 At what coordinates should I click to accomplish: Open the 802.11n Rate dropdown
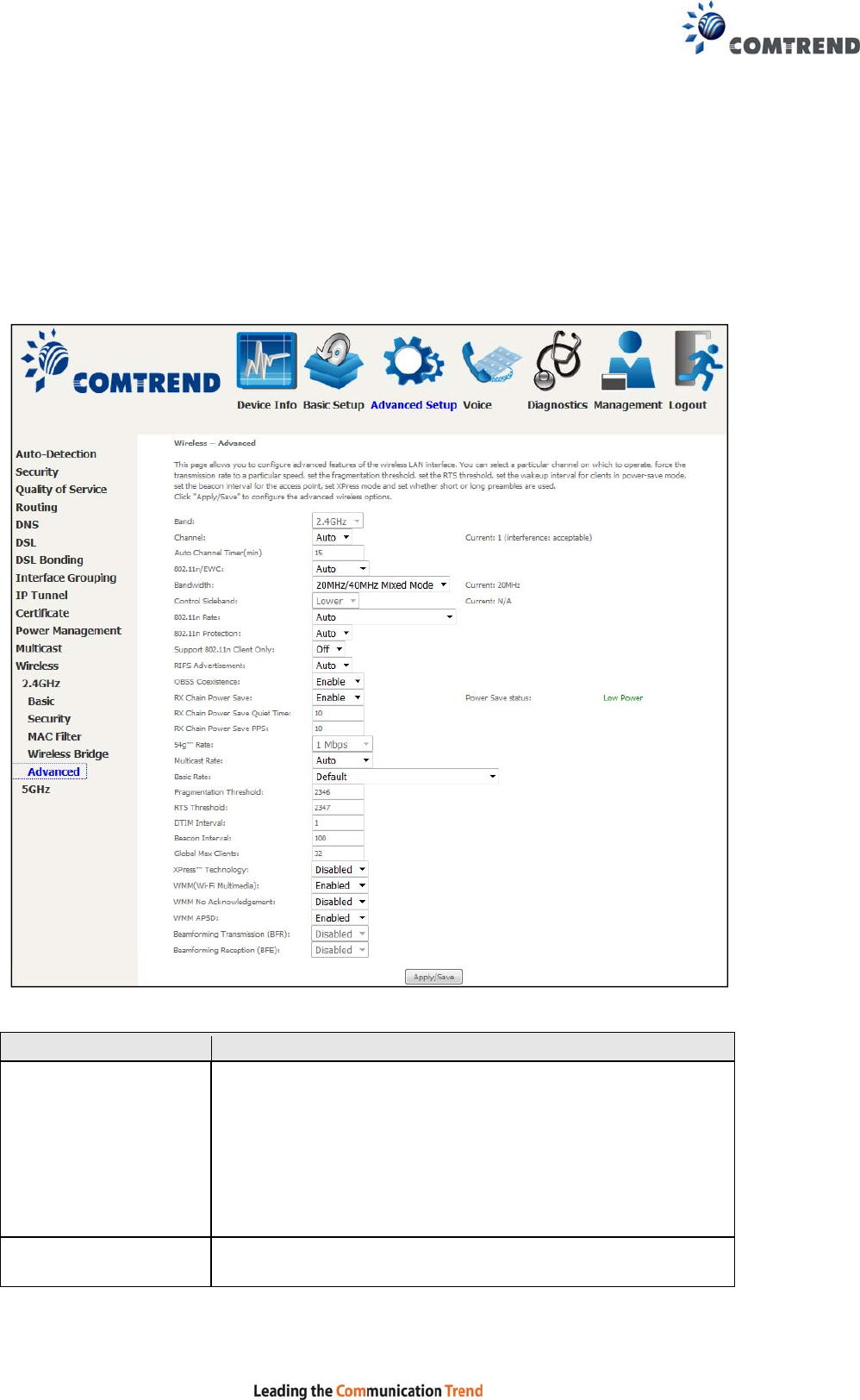383,617
